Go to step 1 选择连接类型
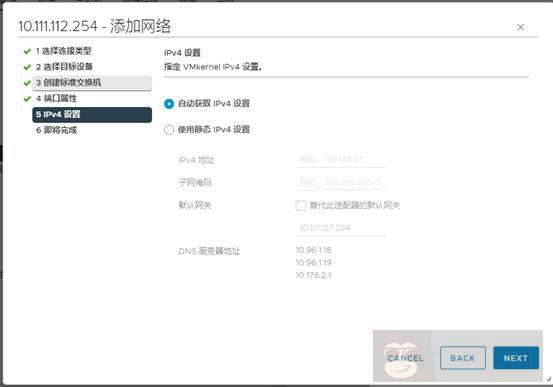The width and height of the screenshot is (553, 387). click(x=63, y=51)
